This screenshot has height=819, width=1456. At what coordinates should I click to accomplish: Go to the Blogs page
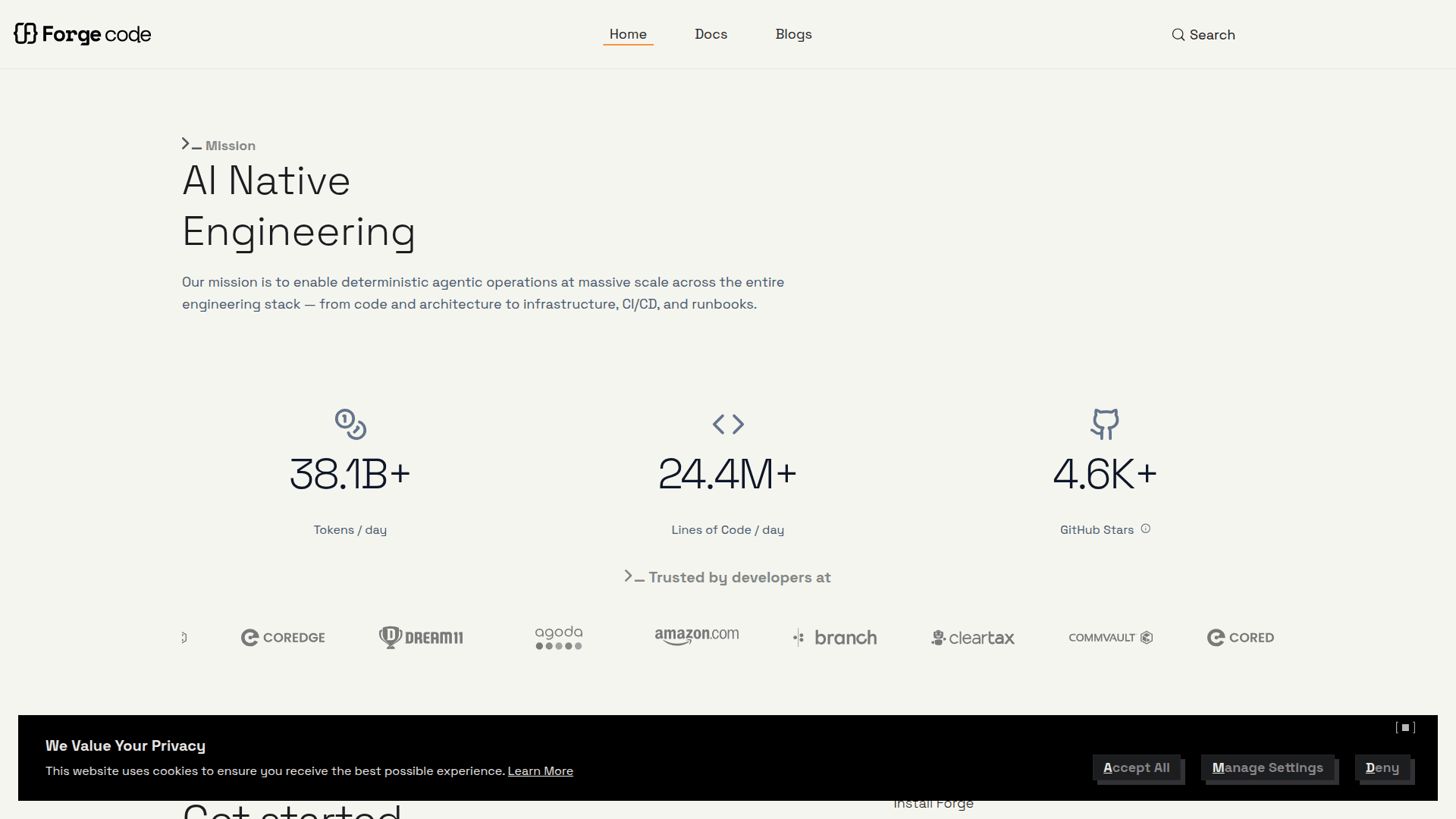[x=793, y=34]
